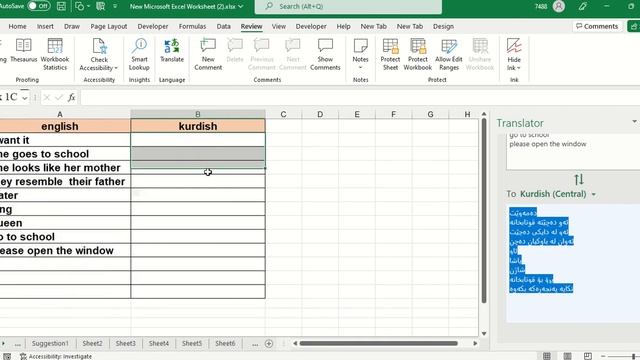Open the Data tab

click(223, 26)
